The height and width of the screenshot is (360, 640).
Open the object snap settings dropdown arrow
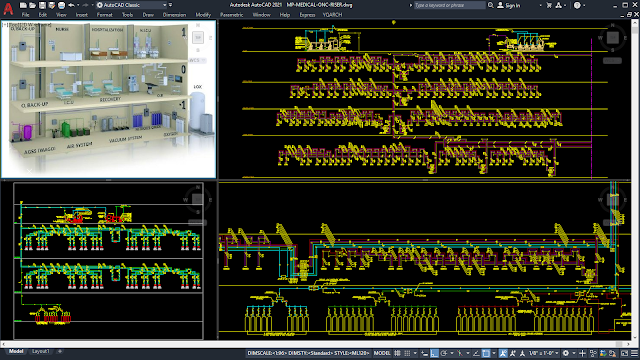coord(494,353)
